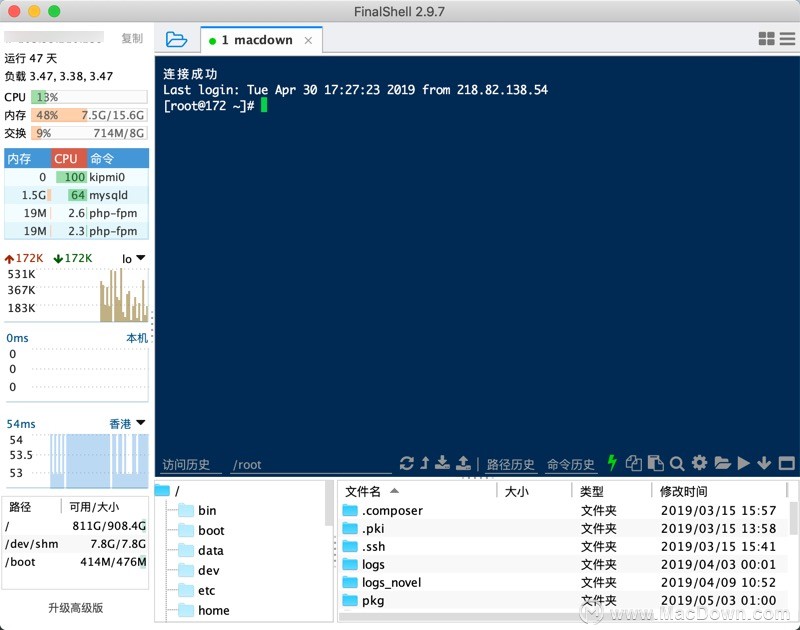Click the download file icon
The width and height of the screenshot is (800, 630).
click(442, 463)
